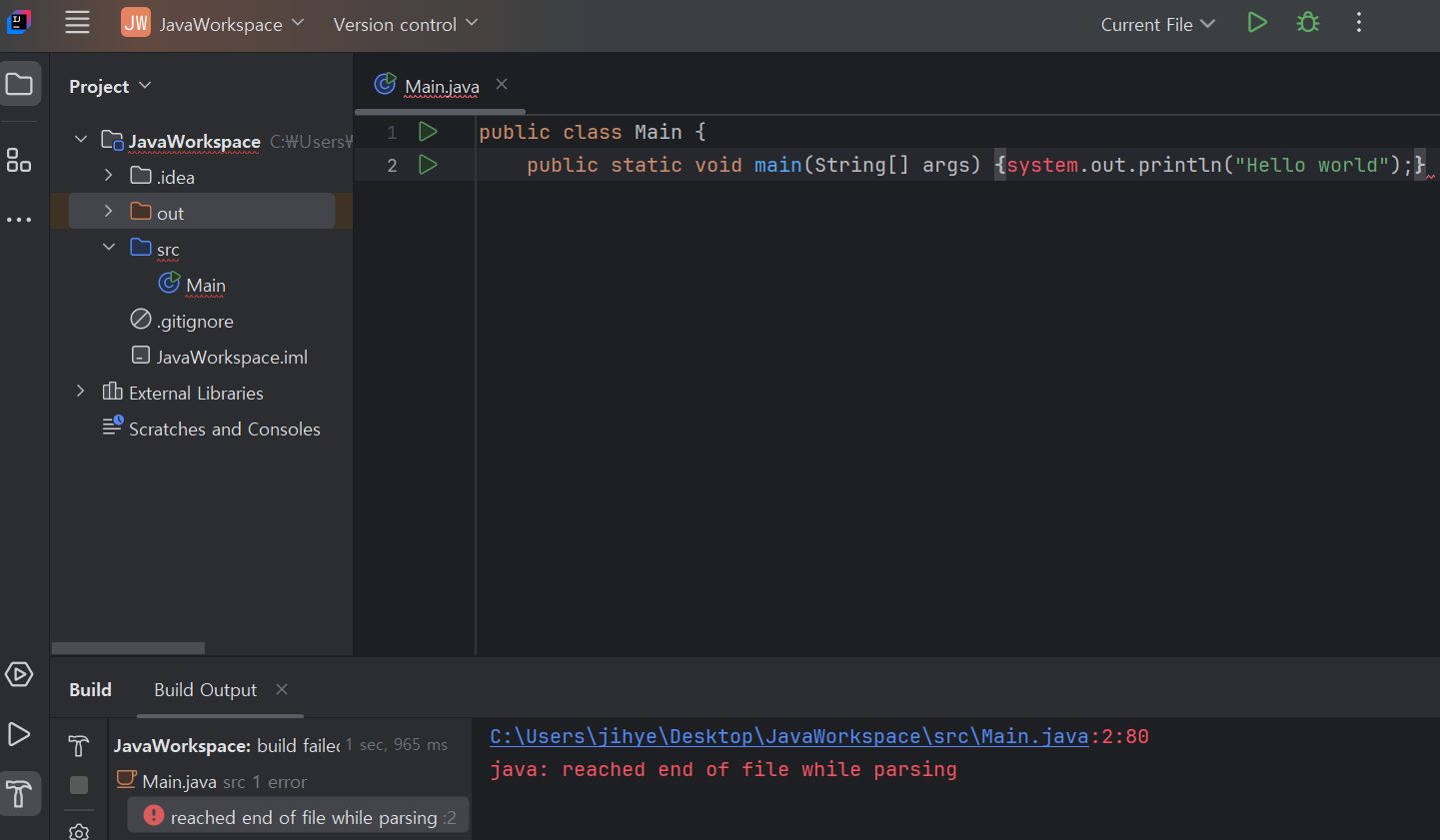The image size is (1440, 840).
Task: Switch to the Main.java editor tab
Action: (442, 87)
